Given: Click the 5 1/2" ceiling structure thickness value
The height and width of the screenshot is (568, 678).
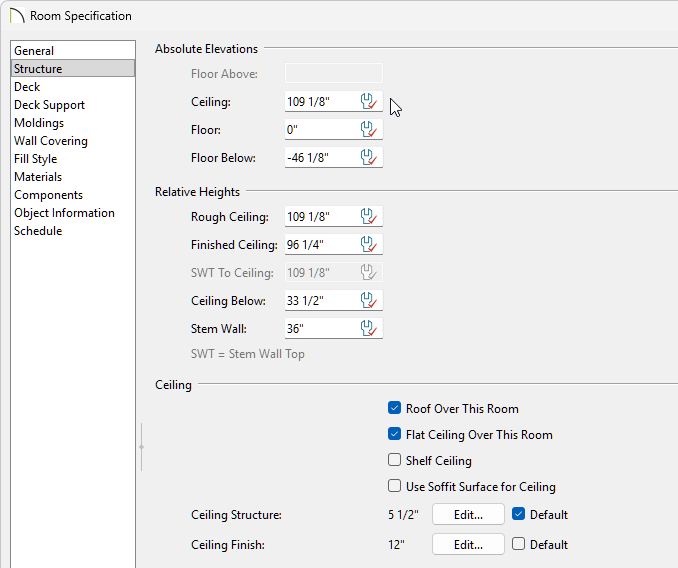Looking at the screenshot, I should point(403,515).
